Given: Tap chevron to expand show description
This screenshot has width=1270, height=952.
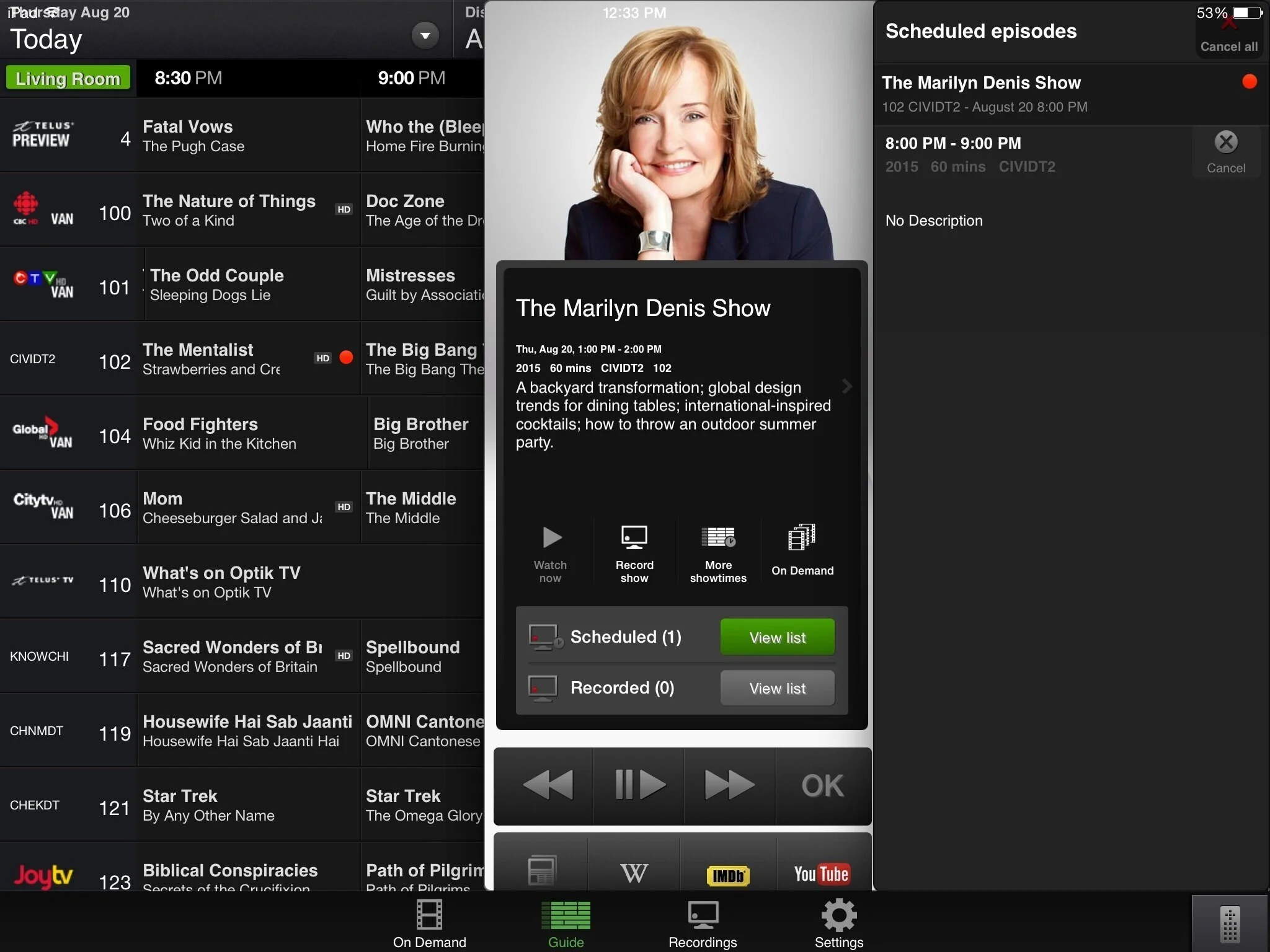Looking at the screenshot, I should click(847, 386).
